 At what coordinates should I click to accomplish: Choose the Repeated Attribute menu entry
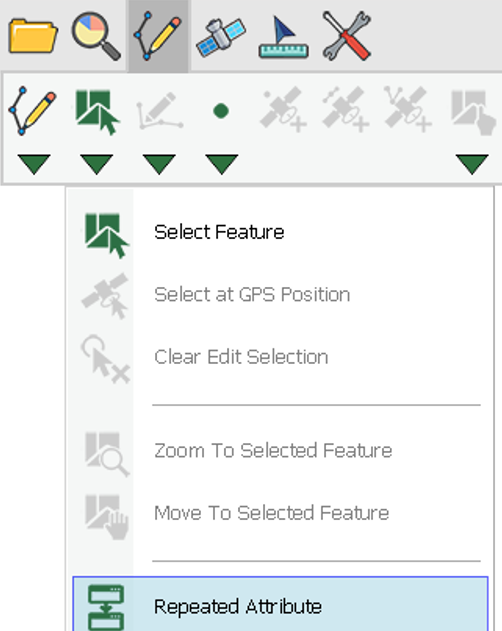point(281,605)
